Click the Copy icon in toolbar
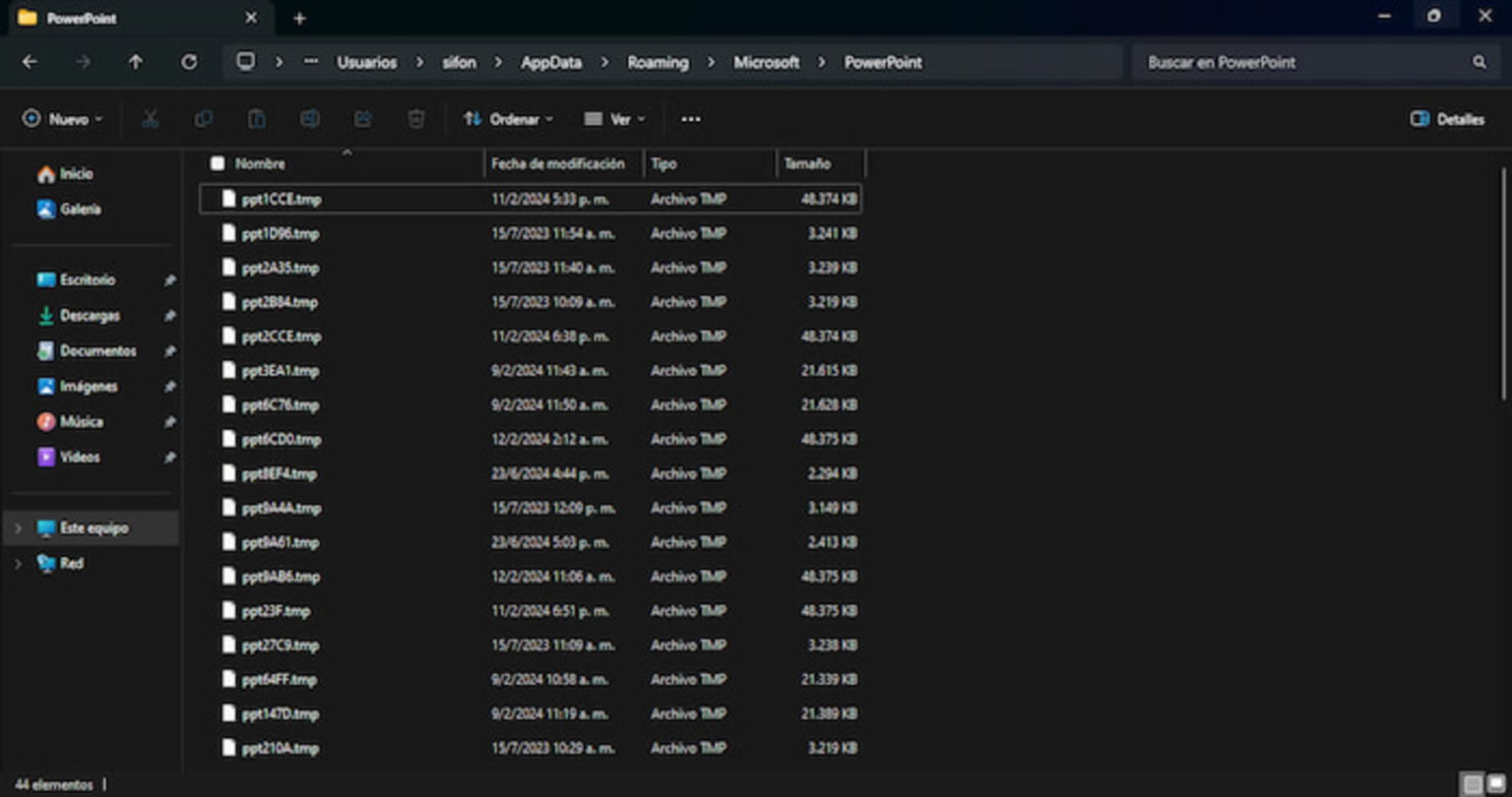The width and height of the screenshot is (1512, 797). (x=204, y=119)
